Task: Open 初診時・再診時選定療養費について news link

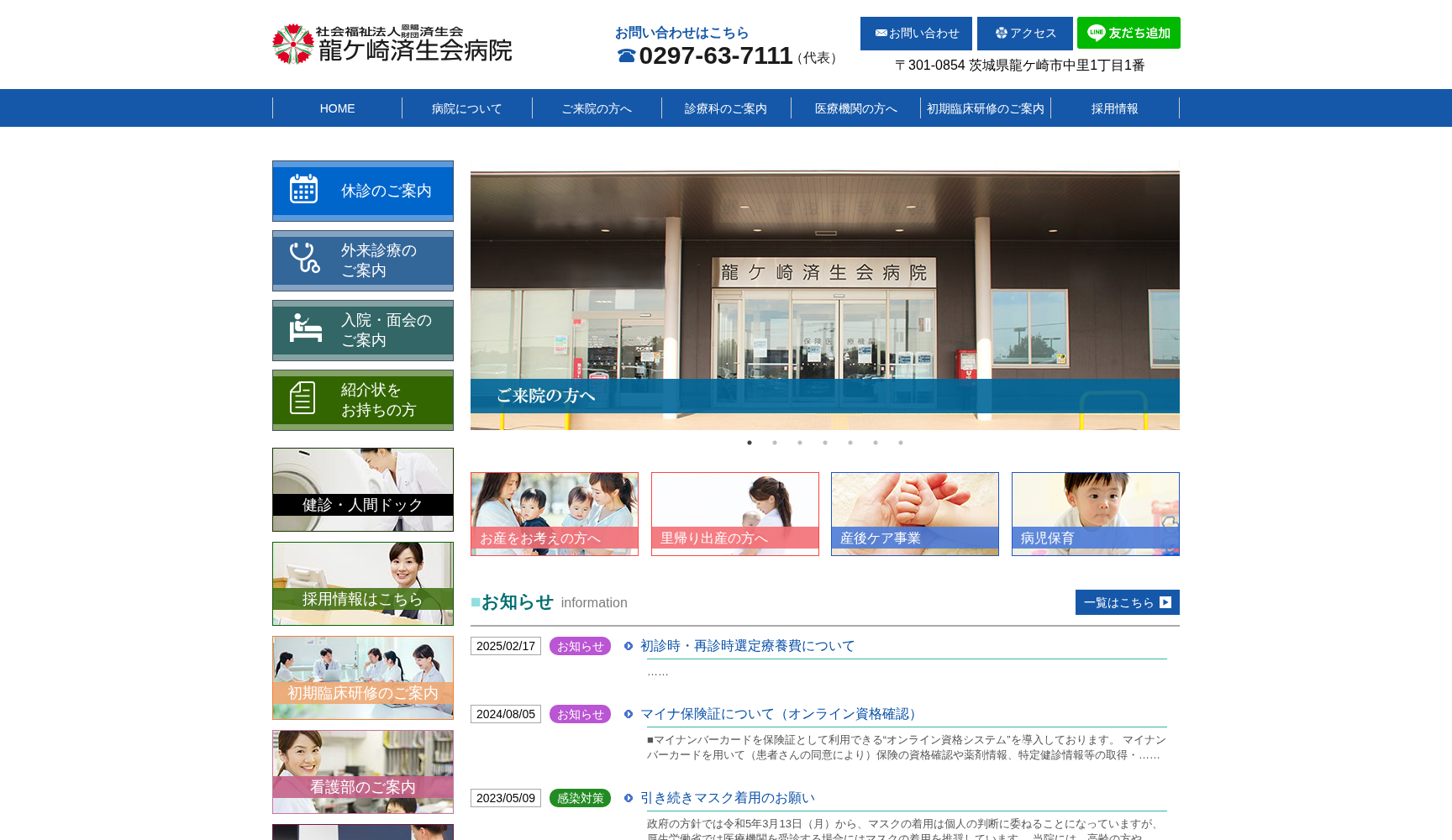Action: pos(747,646)
